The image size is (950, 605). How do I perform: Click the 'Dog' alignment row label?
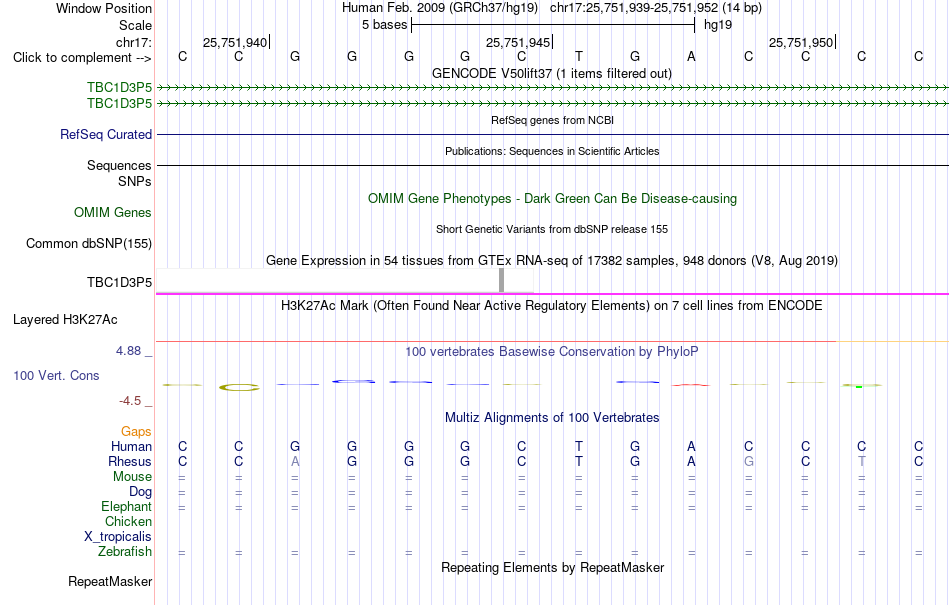140,491
